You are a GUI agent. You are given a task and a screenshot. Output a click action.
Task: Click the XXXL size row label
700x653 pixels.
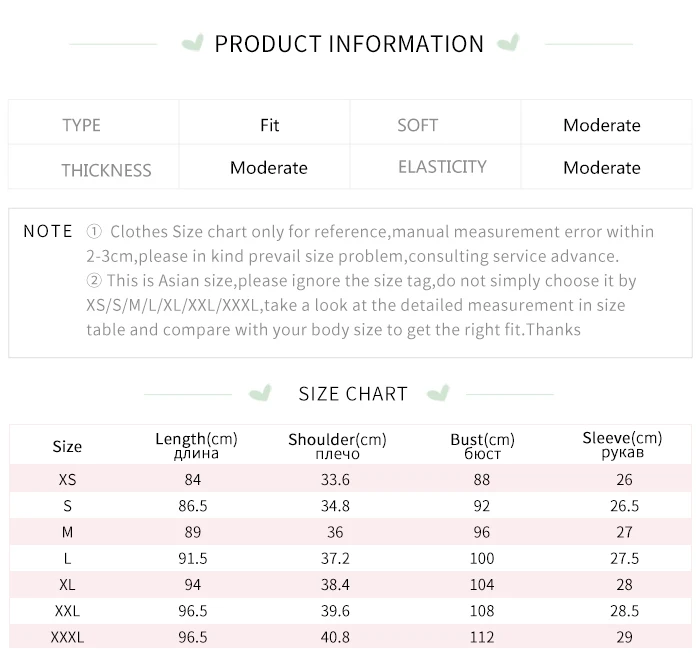tap(67, 637)
